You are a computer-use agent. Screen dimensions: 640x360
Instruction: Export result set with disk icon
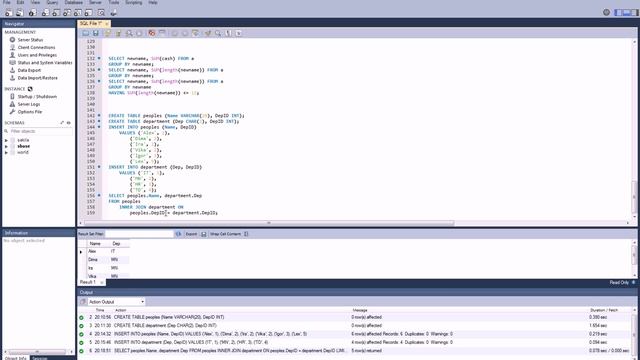coord(204,234)
